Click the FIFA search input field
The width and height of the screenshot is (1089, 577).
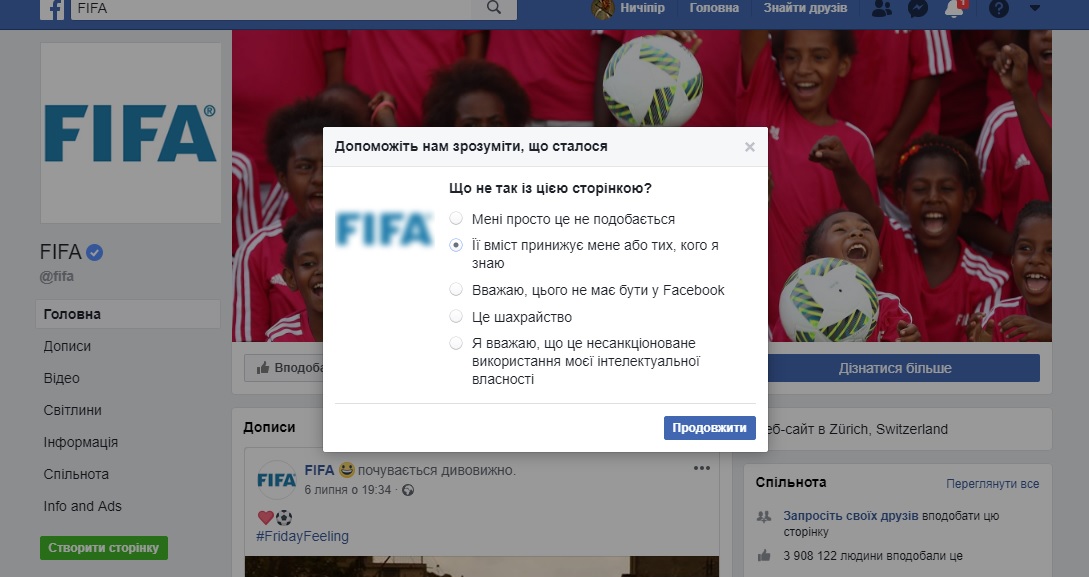click(x=271, y=8)
